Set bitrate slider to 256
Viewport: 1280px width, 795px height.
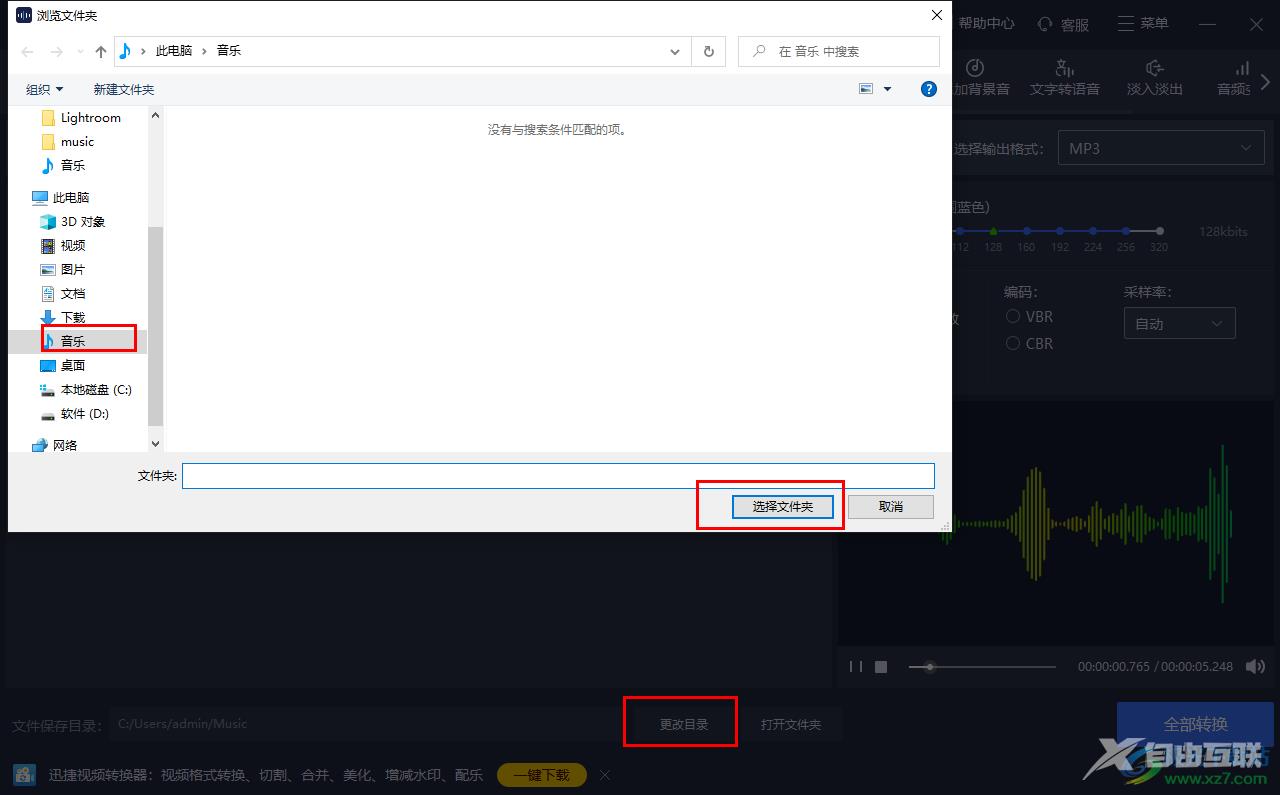point(1126,231)
